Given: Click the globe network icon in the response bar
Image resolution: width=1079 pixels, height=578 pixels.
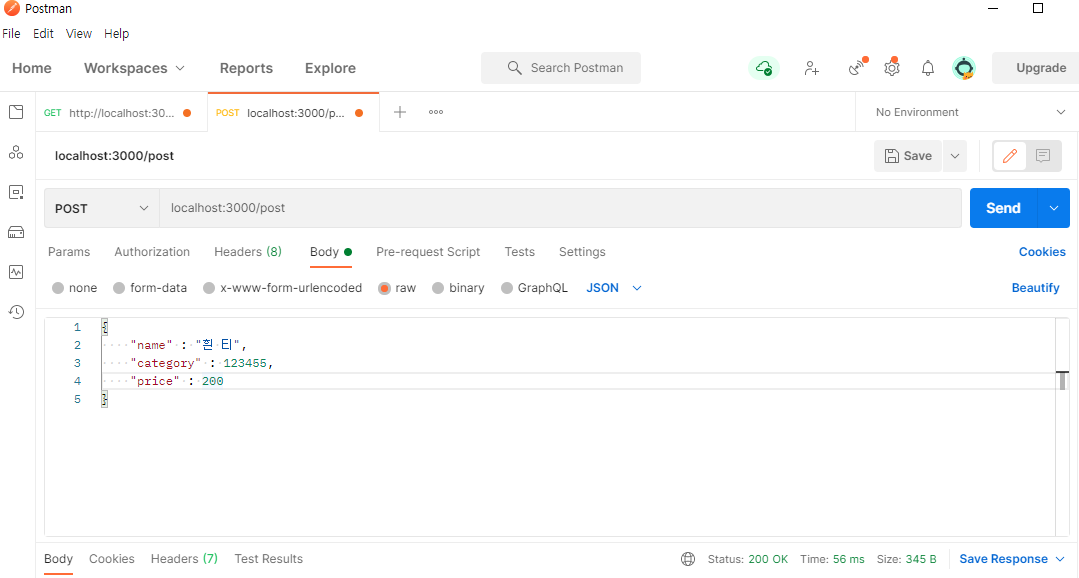Looking at the screenshot, I should 687,559.
